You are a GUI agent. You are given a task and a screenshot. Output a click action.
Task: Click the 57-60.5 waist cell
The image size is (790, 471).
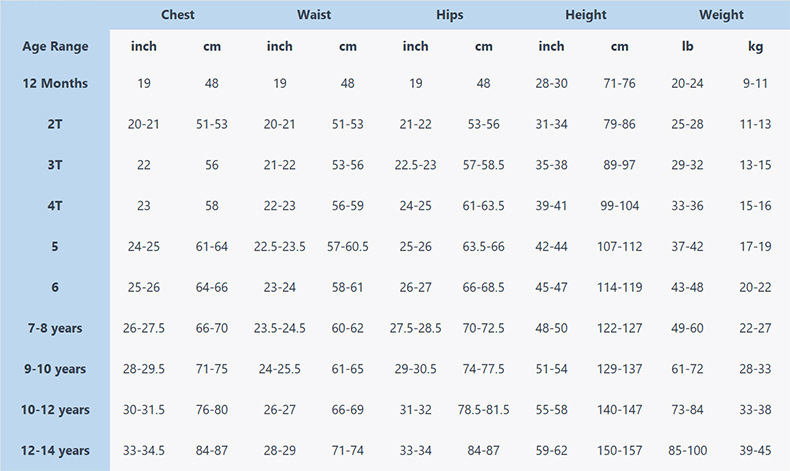(x=348, y=247)
